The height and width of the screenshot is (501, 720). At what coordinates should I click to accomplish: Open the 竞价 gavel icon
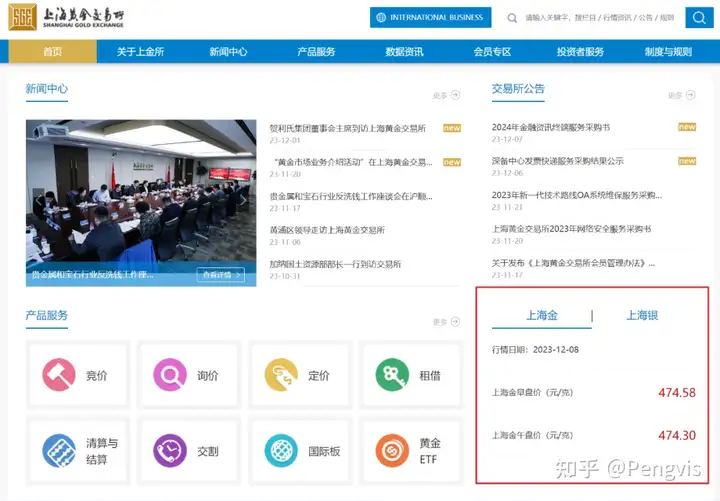[x=59, y=375]
